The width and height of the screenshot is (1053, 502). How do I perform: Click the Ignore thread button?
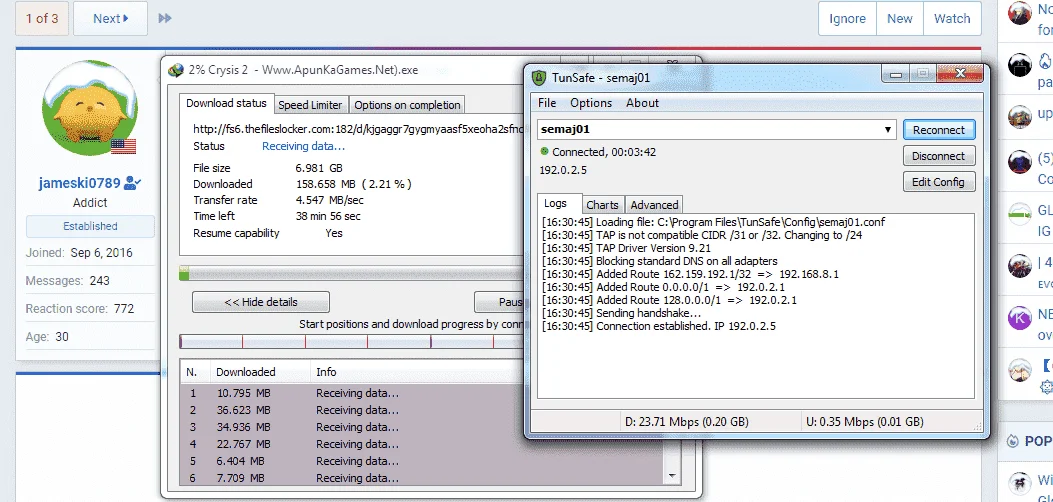pyautogui.click(x=847, y=18)
